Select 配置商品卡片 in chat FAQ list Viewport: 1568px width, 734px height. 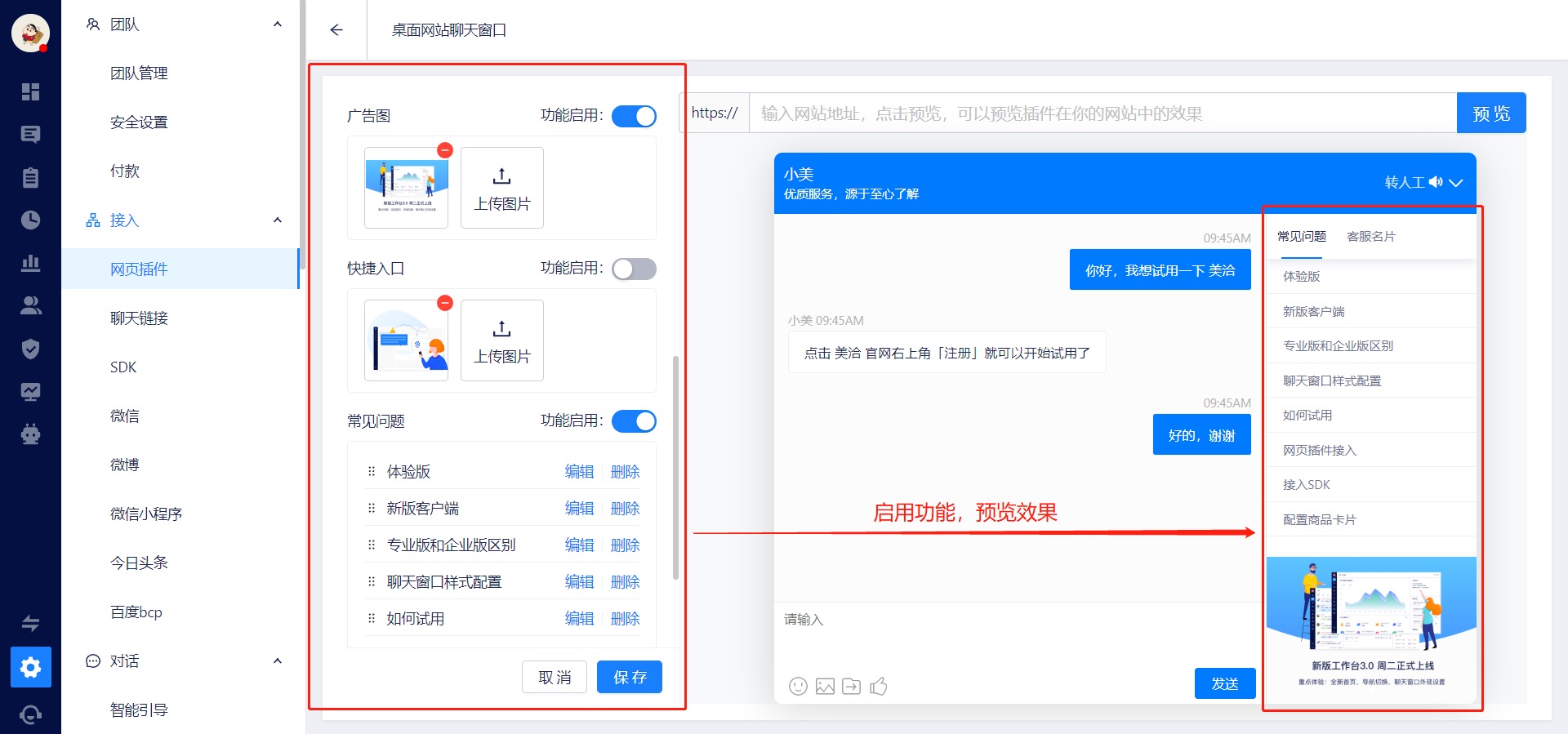click(x=1371, y=519)
